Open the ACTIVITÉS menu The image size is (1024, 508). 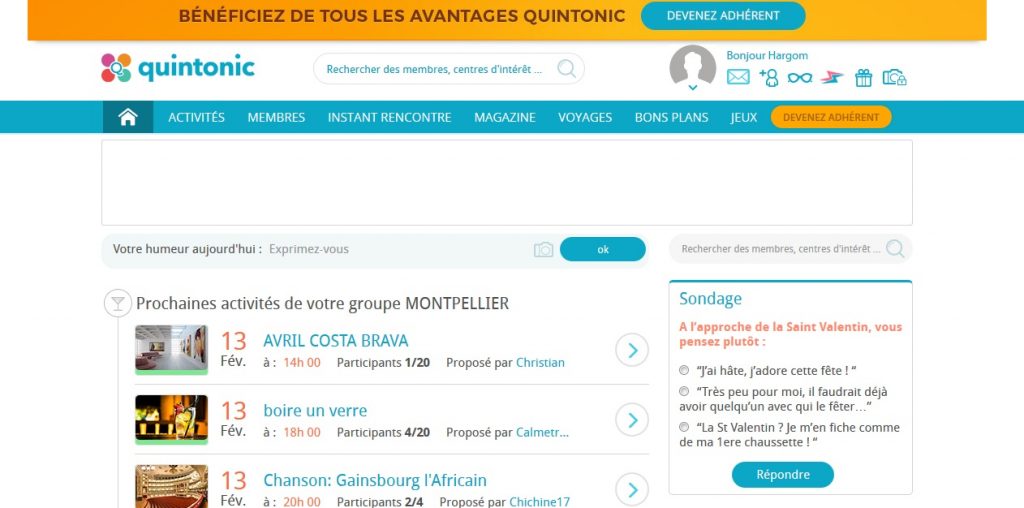(x=197, y=118)
